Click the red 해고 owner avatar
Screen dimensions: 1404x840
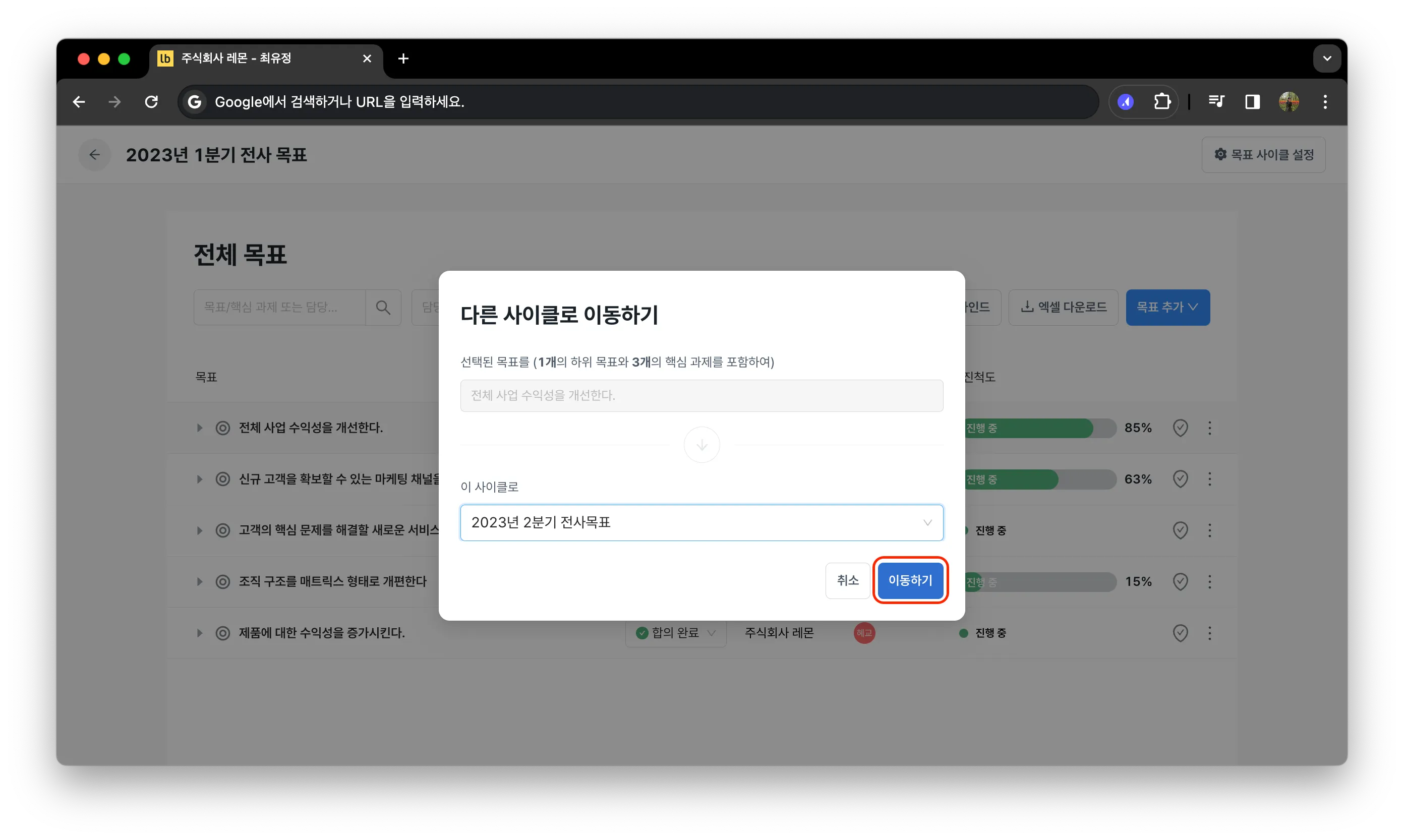pyautogui.click(x=864, y=633)
